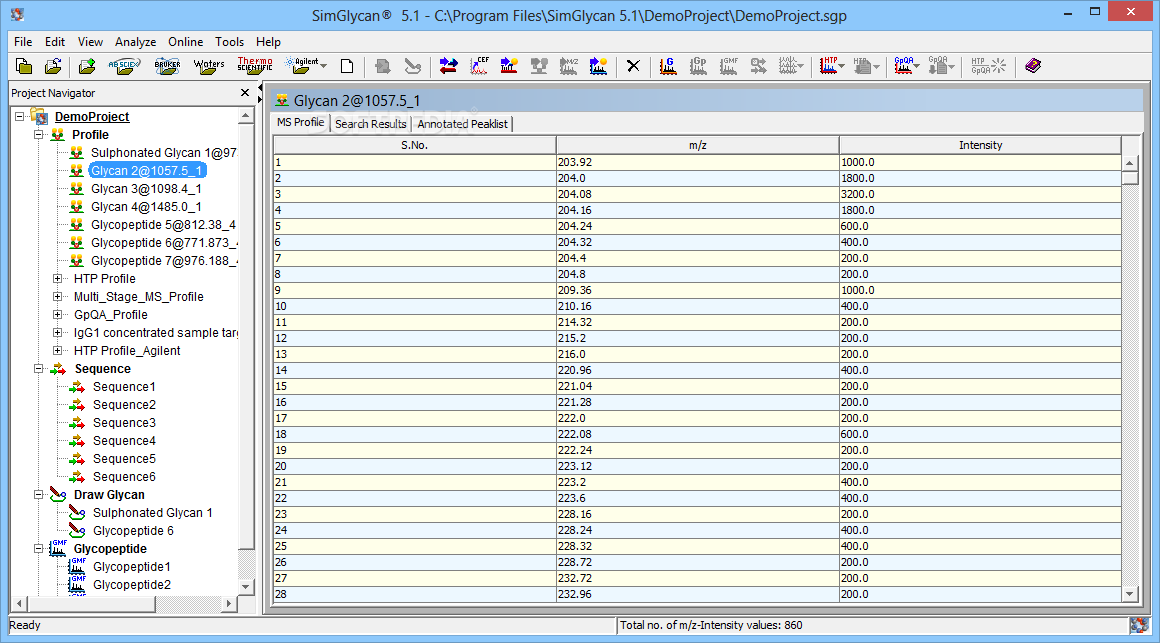Open the colored GpQA dropdown arrow

pos(917,67)
